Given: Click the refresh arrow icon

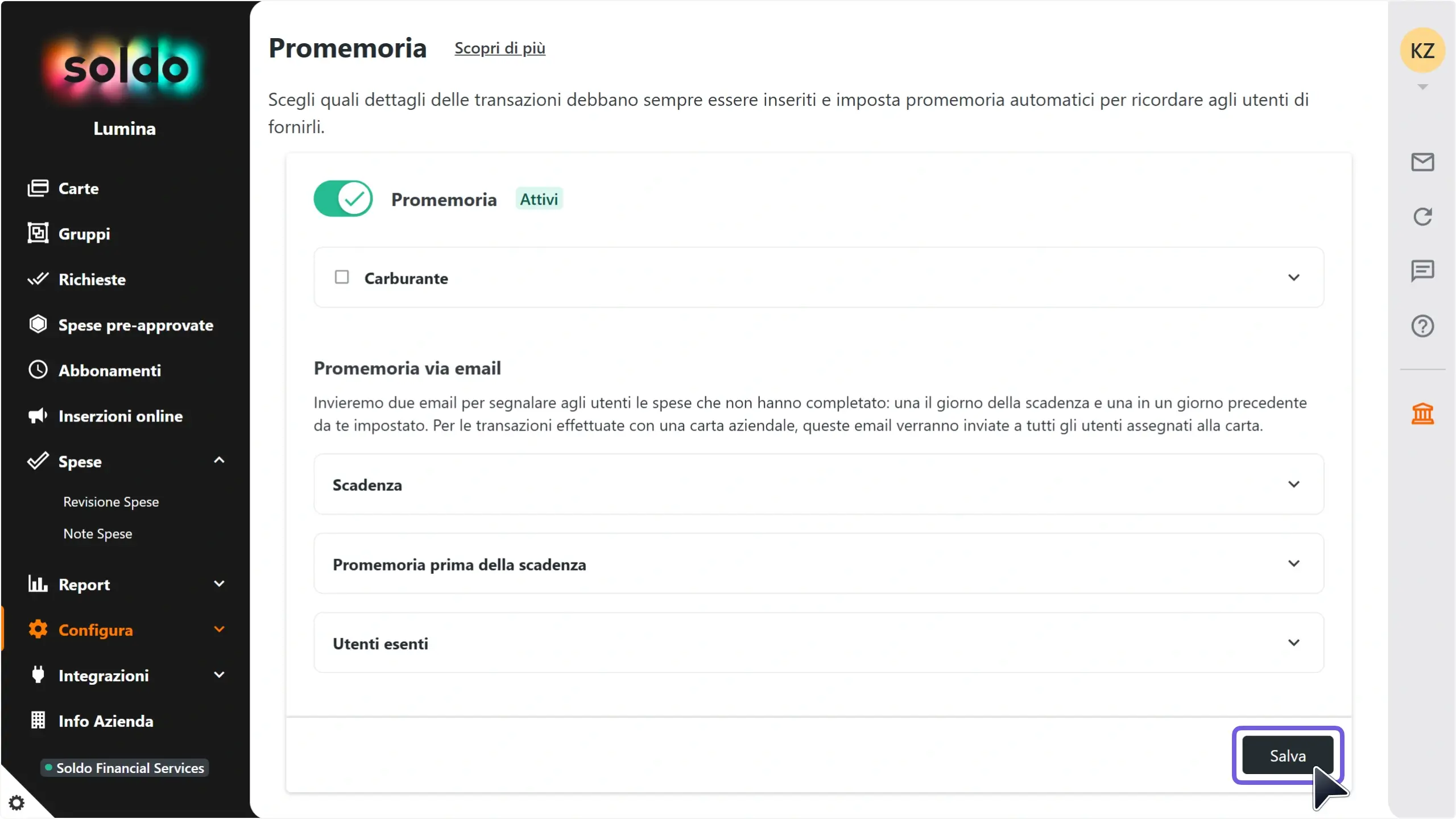Looking at the screenshot, I should pyautogui.click(x=1422, y=216).
